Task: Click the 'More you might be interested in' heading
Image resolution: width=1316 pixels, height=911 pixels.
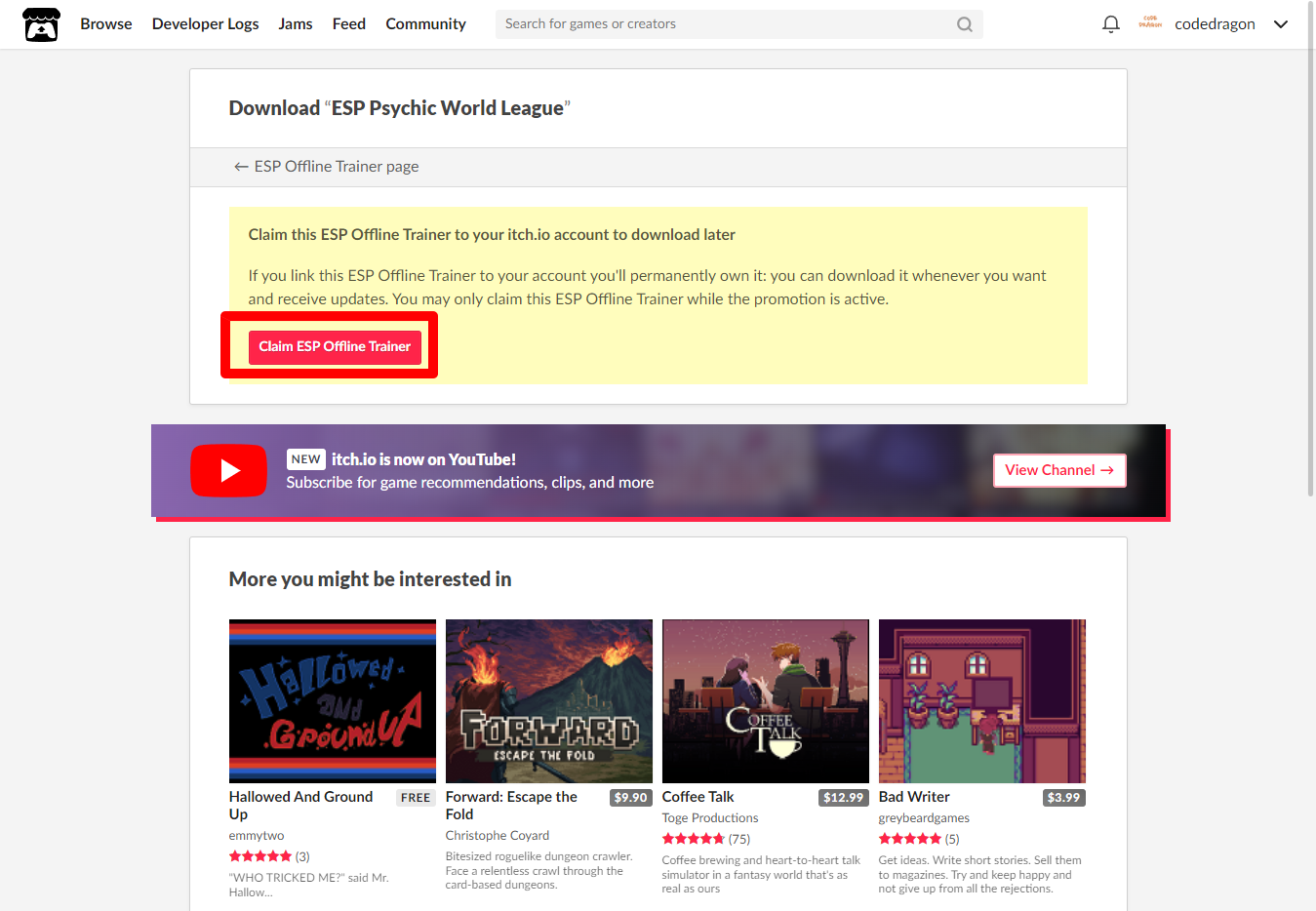Action: (370, 579)
